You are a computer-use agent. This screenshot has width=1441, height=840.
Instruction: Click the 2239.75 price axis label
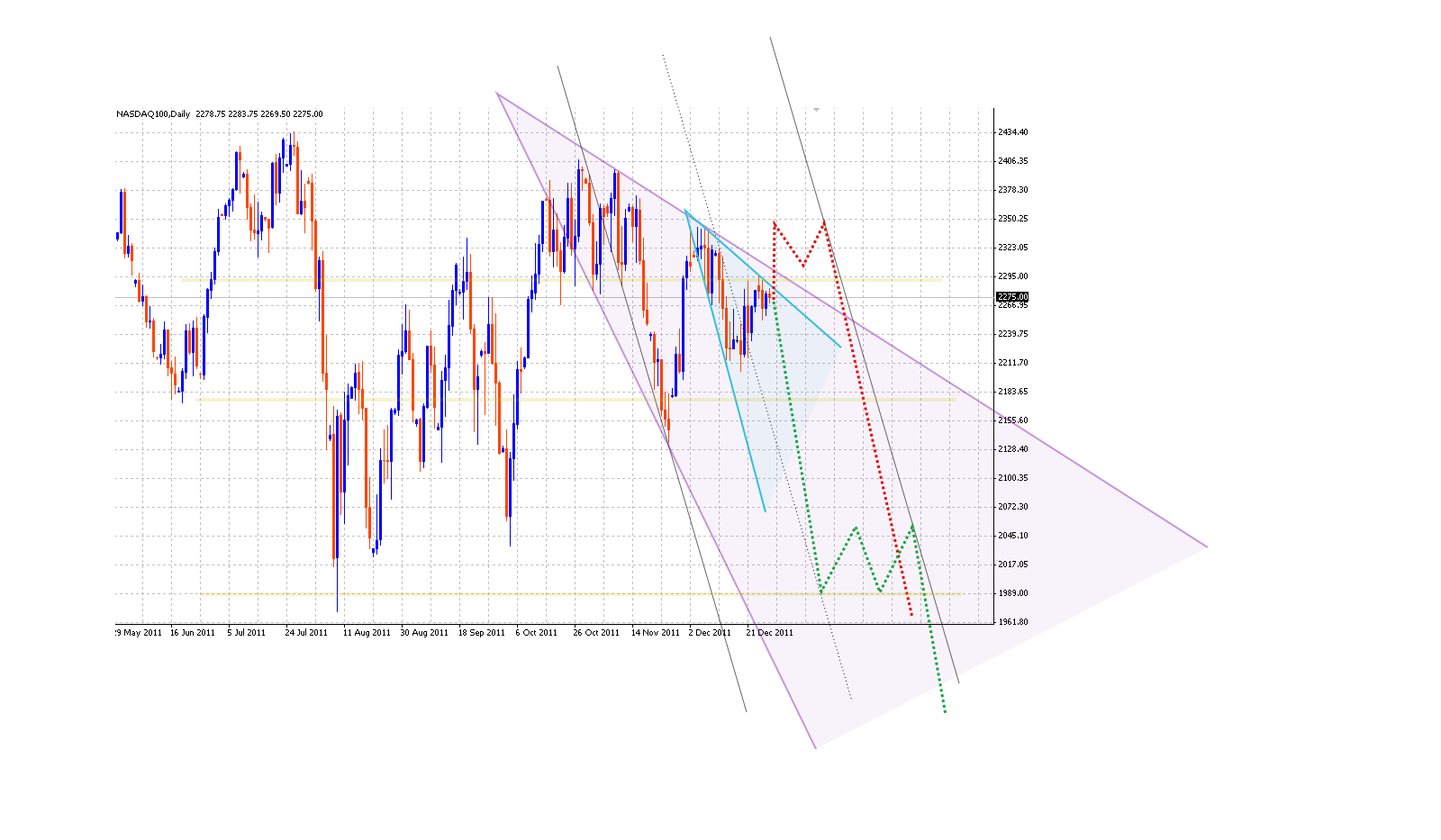tap(1012, 334)
